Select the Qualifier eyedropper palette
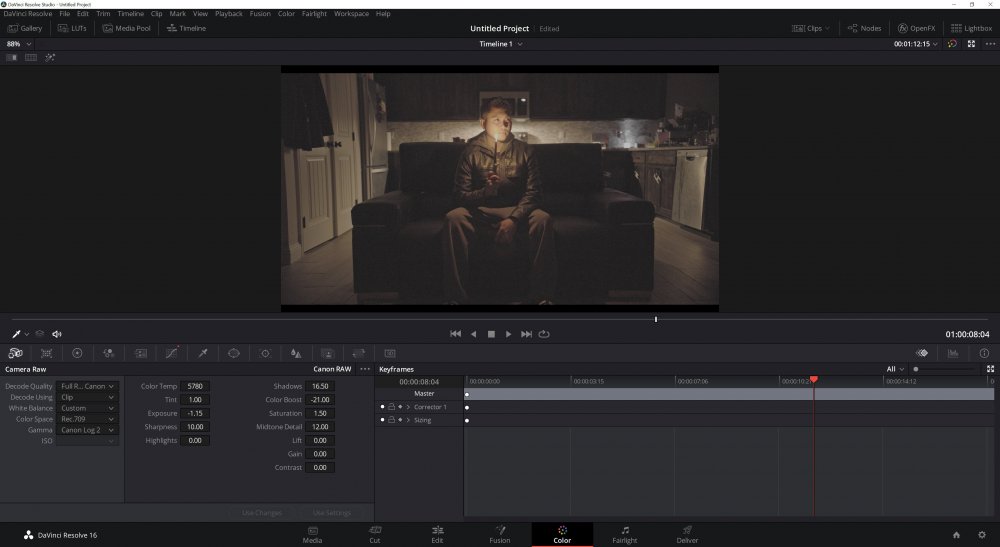This screenshot has height=547, width=1000. tap(202, 353)
